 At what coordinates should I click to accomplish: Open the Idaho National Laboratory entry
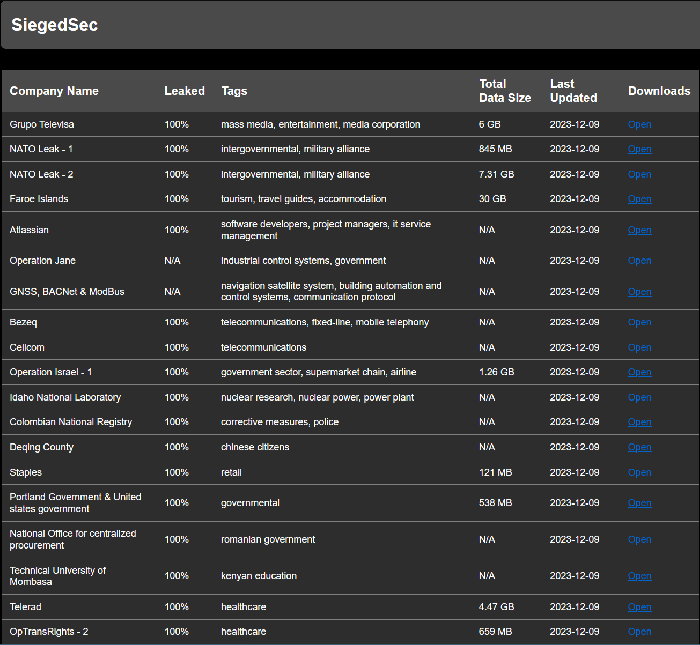[639, 398]
